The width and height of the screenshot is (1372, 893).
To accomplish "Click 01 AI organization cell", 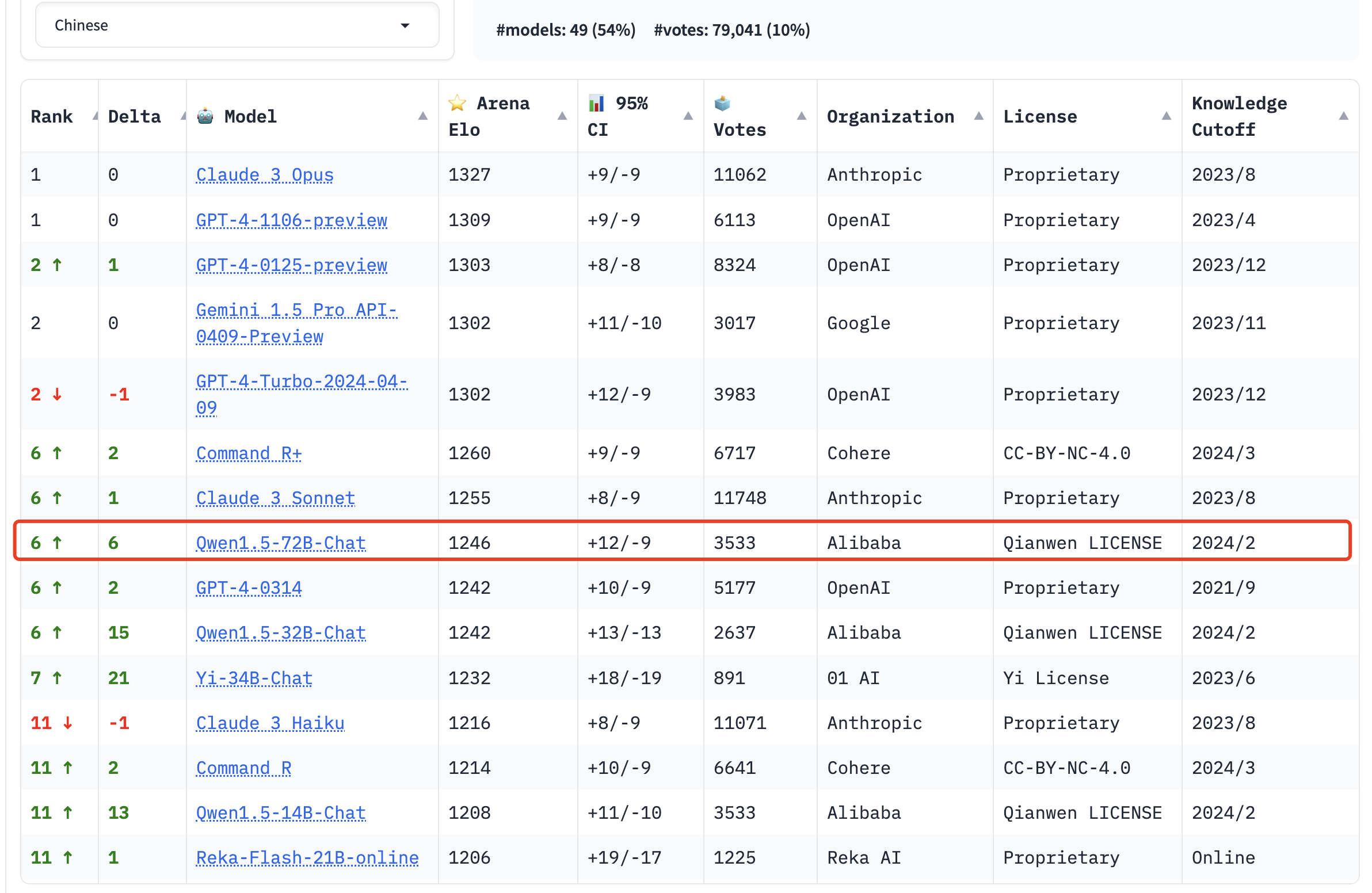I will pyautogui.click(x=853, y=678).
